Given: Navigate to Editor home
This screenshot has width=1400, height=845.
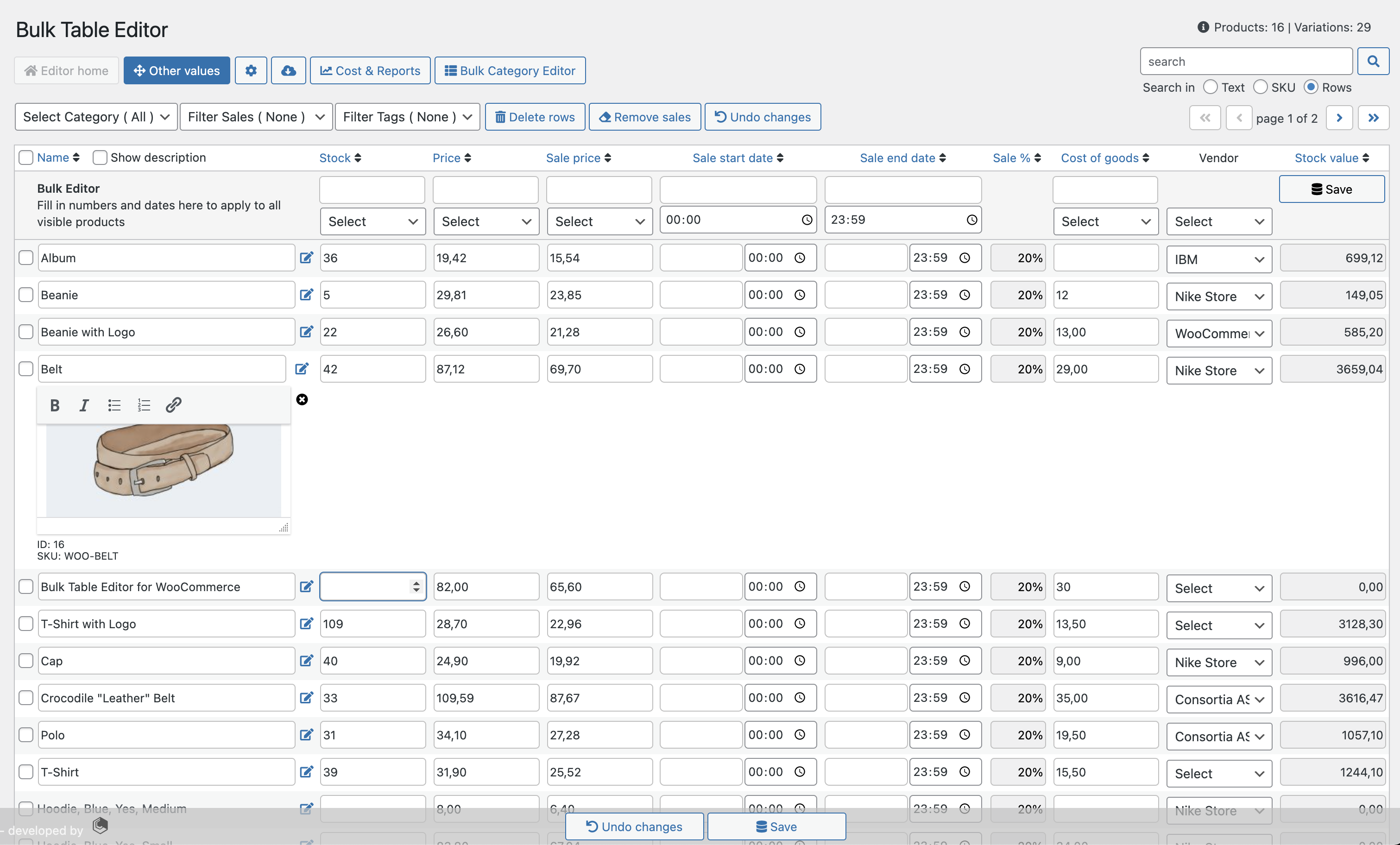Looking at the screenshot, I should [66, 70].
